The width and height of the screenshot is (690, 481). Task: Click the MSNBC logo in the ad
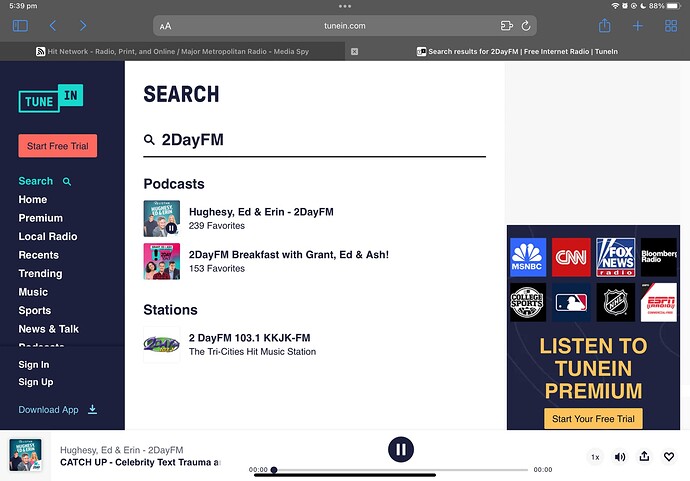pos(528,257)
